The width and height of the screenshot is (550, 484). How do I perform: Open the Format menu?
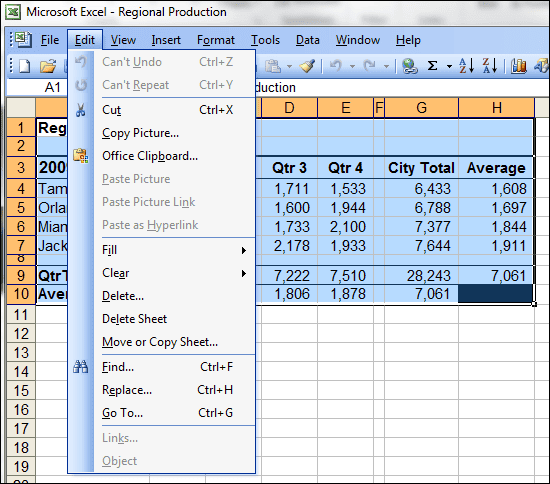[x=216, y=40]
